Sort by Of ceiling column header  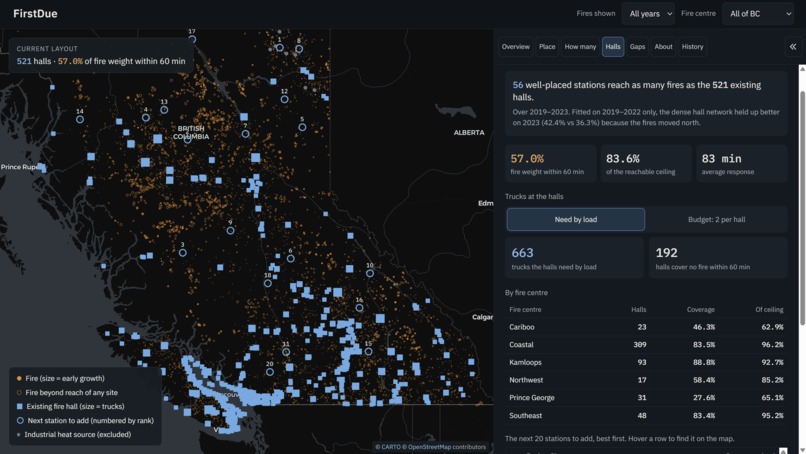pos(769,310)
